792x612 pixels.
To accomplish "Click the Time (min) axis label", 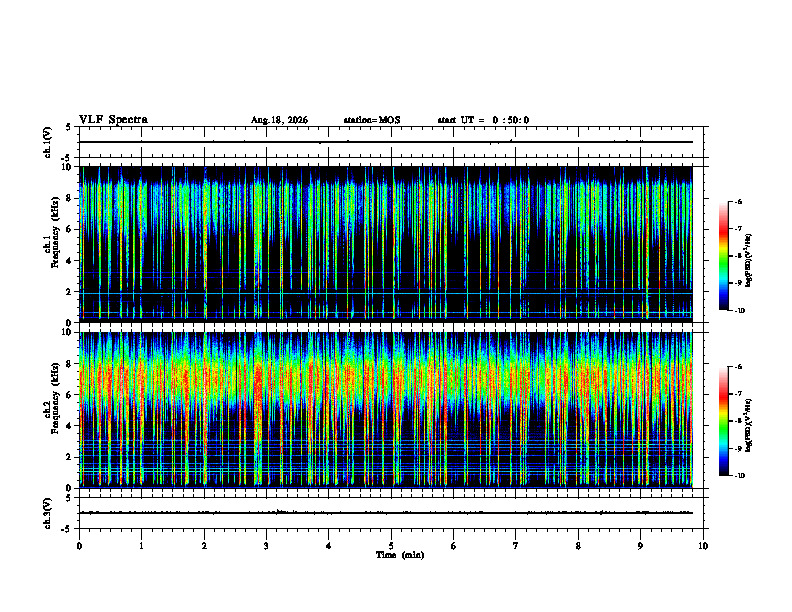I will (x=400, y=555).
